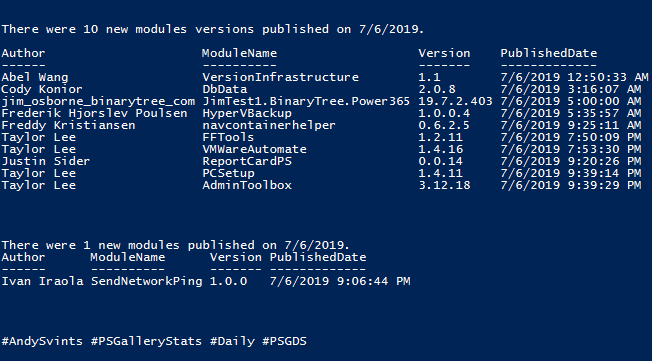Viewport: 652px width, 361px height.
Task: Click the PublishedDate header in the top table
Action: 549,53
